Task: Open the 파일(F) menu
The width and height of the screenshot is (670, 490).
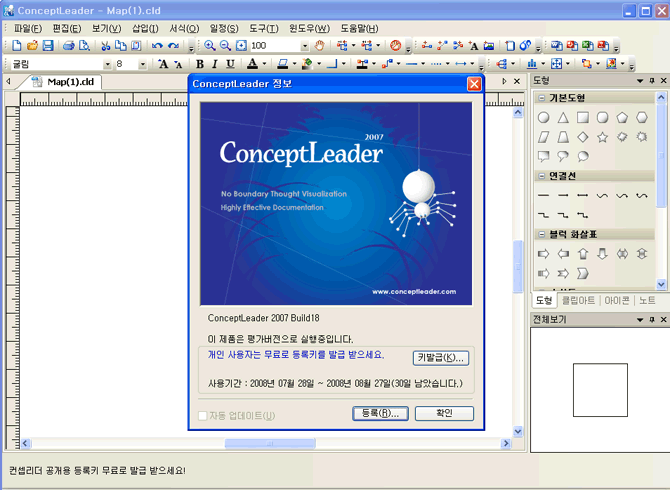Action: tap(28, 29)
